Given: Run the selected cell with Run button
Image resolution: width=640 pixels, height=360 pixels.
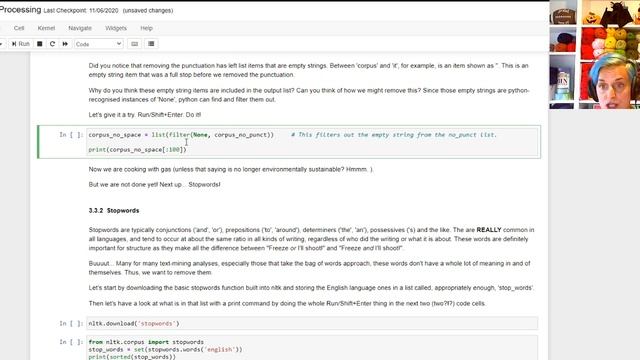Looking at the screenshot, I should (20, 44).
